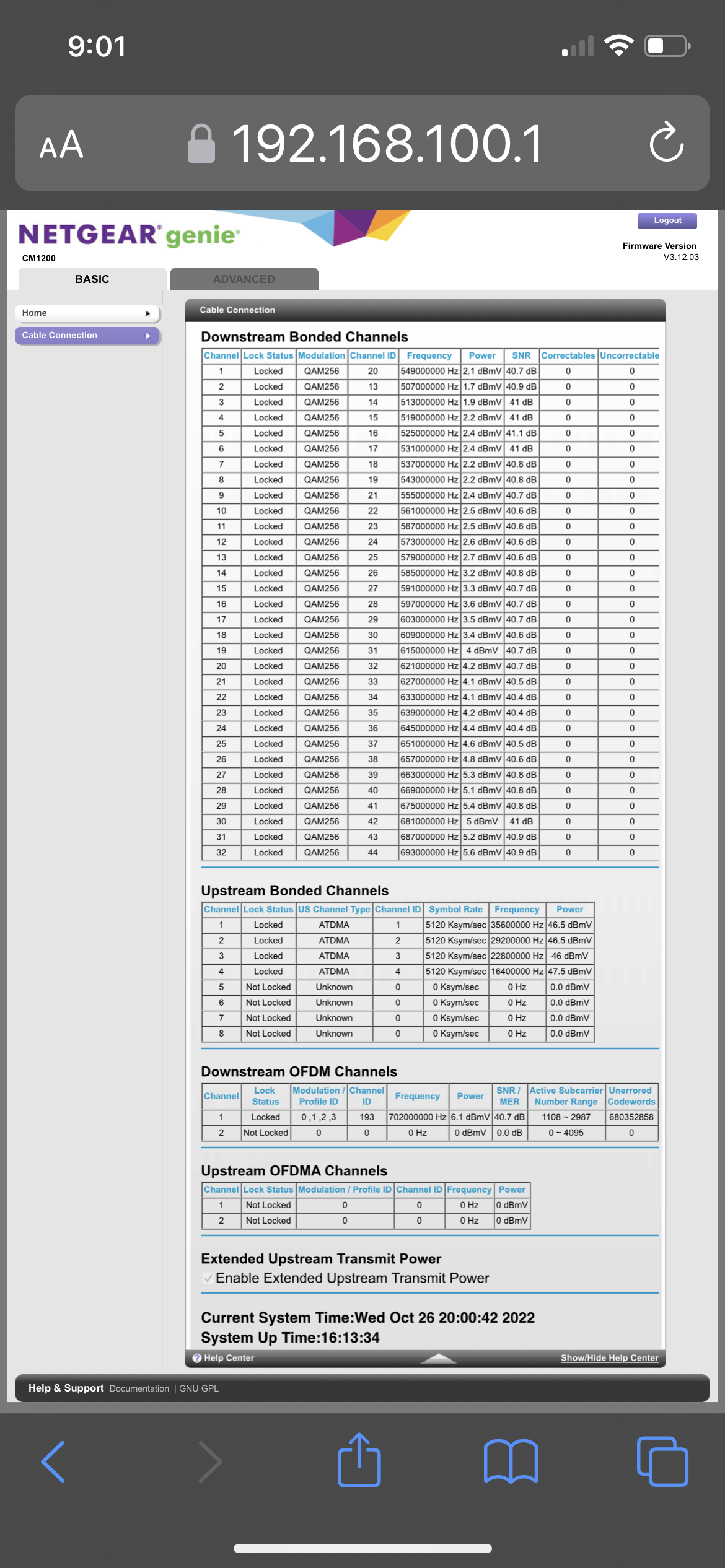Tap the battery status icon
725x1568 pixels.
coord(668,46)
